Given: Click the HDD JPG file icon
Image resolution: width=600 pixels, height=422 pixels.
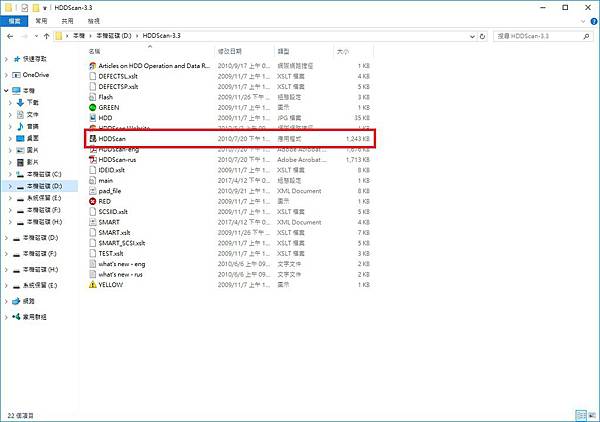Looking at the screenshot, I should click(x=92, y=118).
